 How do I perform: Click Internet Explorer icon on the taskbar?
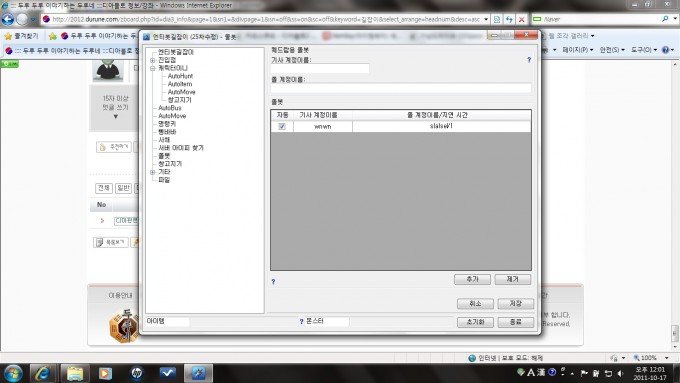43,373
